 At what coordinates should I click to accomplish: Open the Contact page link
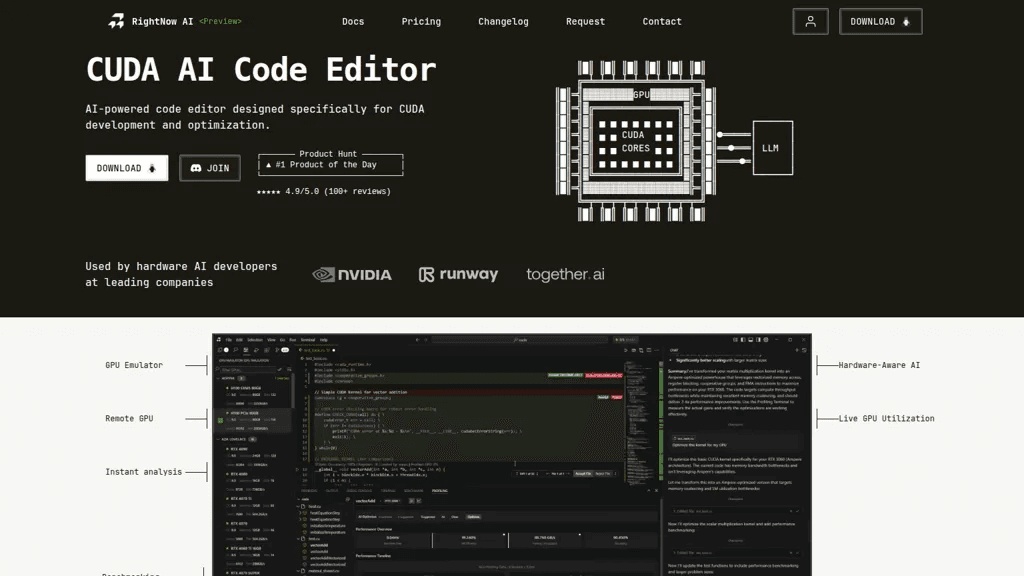662,22
